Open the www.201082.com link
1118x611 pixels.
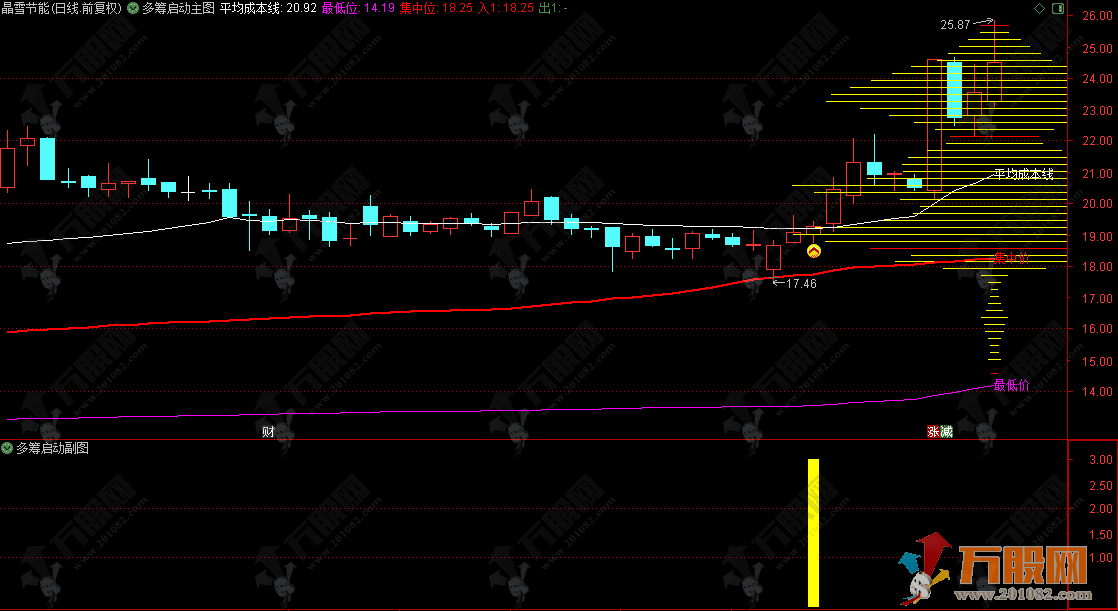tap(1023, 595)
